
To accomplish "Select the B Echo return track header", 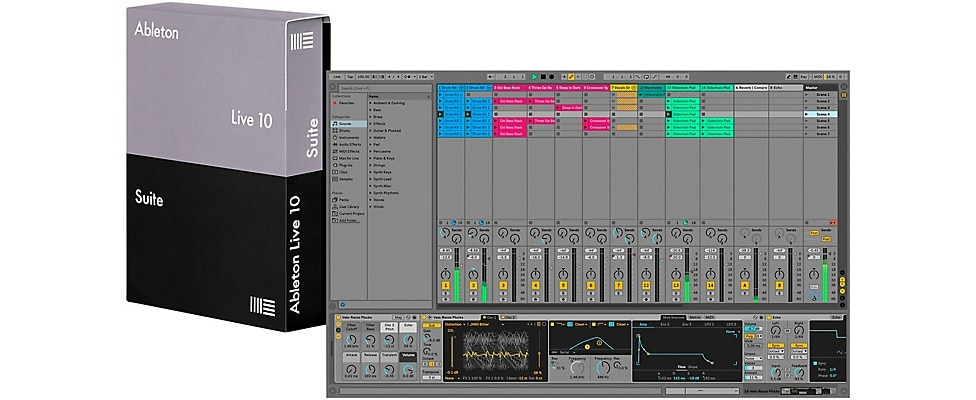I will (x=786, y=88).
